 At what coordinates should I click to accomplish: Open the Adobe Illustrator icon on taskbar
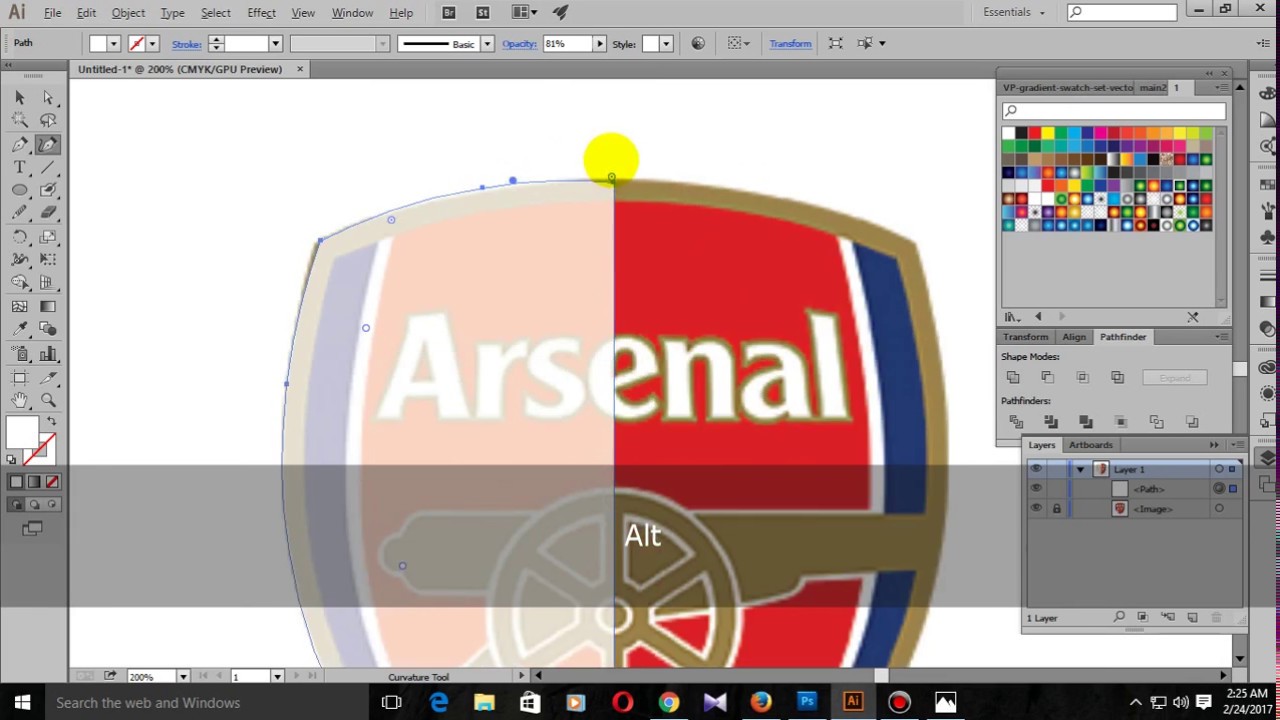(x=852, y=702)
